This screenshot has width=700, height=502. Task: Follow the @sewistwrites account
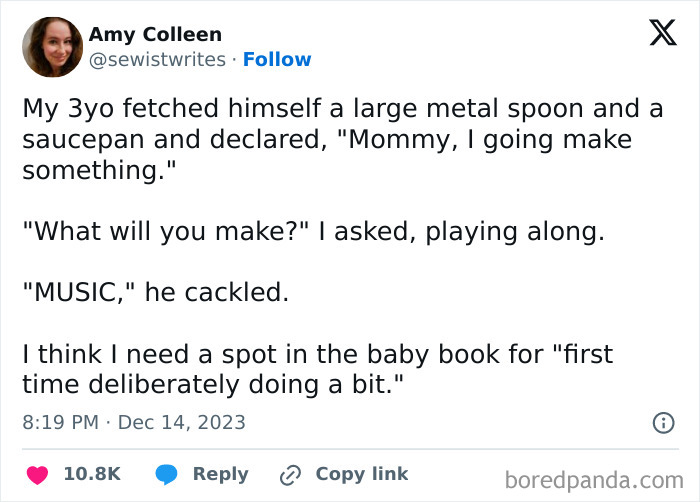(277, 59)
